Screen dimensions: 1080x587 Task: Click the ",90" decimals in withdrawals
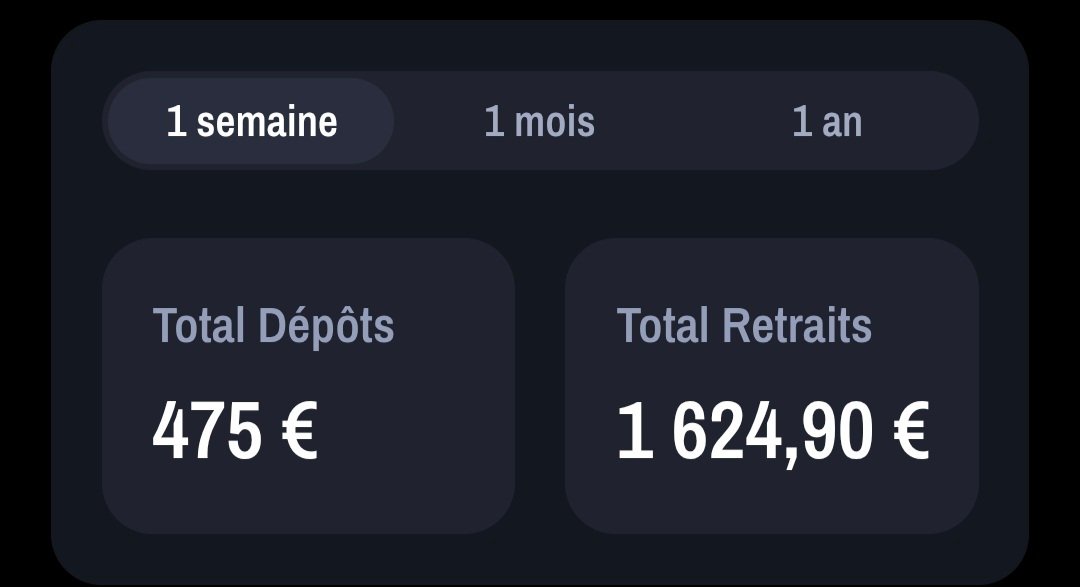coord(828,434)
